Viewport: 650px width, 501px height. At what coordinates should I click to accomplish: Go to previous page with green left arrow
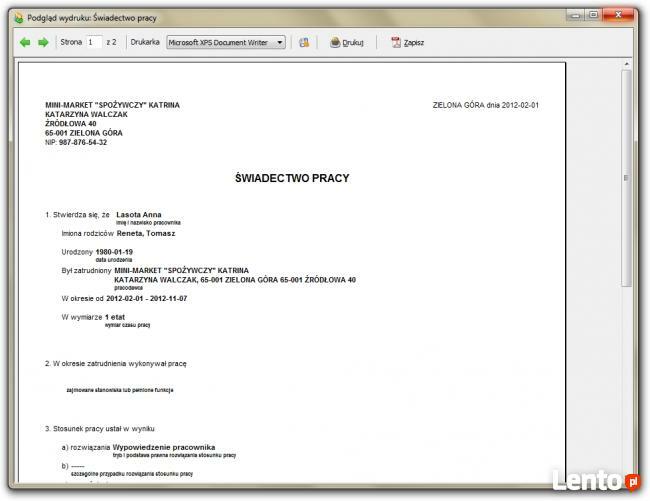[25, 43]
